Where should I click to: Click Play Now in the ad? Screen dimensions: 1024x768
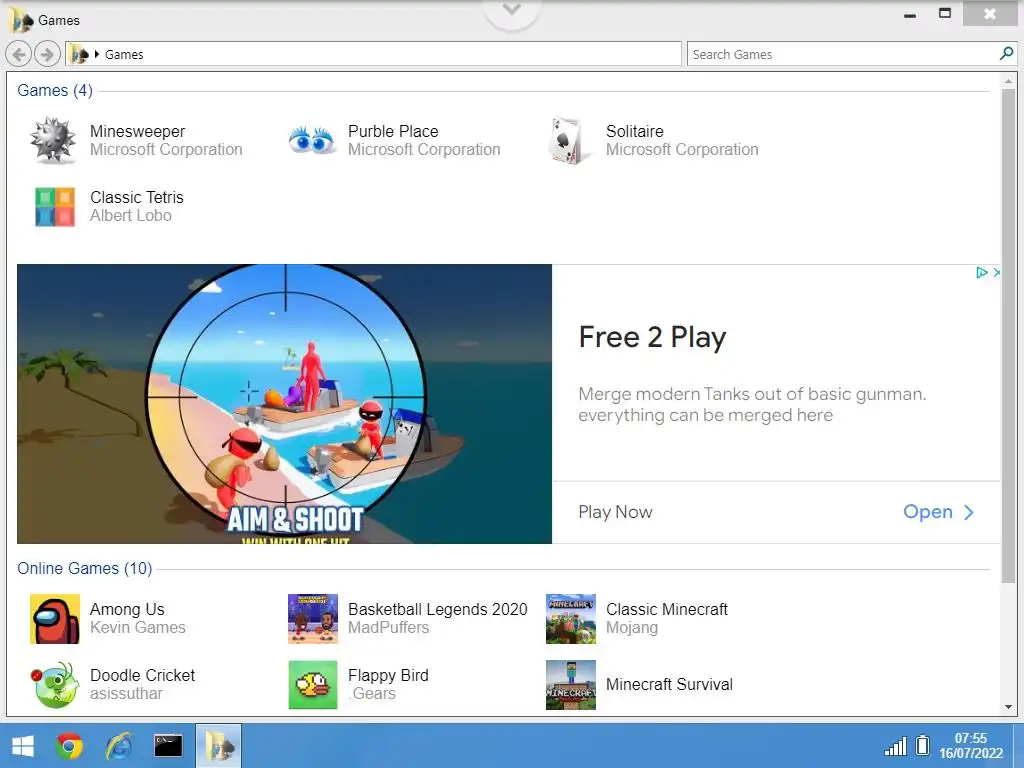(615, 512)
